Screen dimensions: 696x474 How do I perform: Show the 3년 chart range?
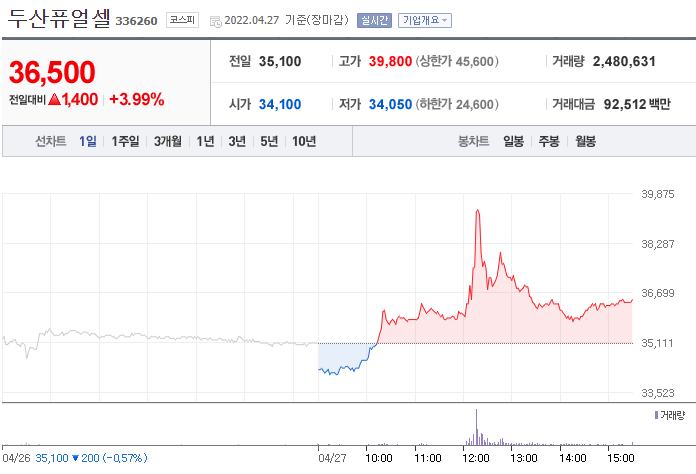click(x=237, y=141)
